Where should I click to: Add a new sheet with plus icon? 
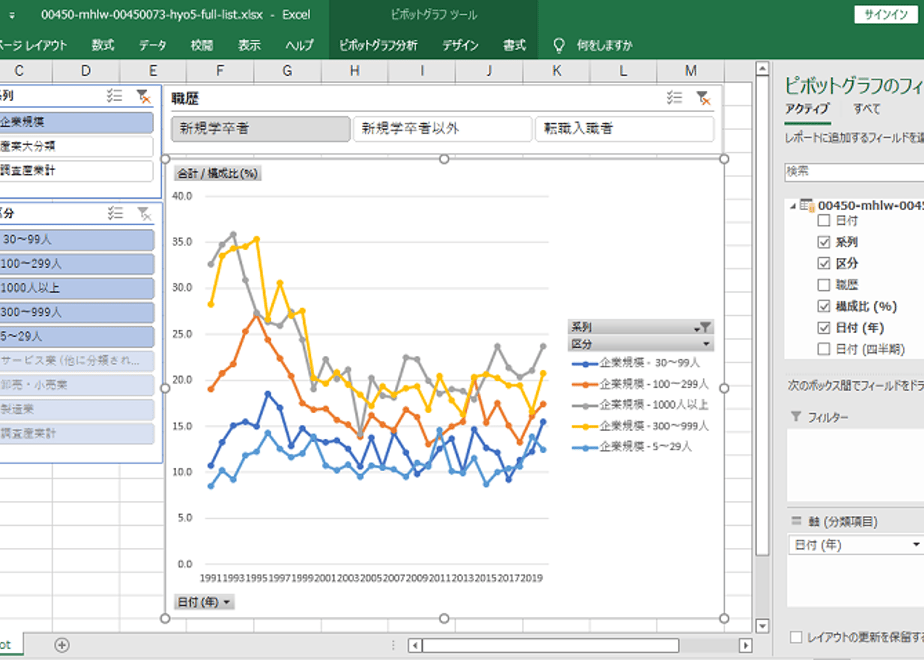click(62, 645)
